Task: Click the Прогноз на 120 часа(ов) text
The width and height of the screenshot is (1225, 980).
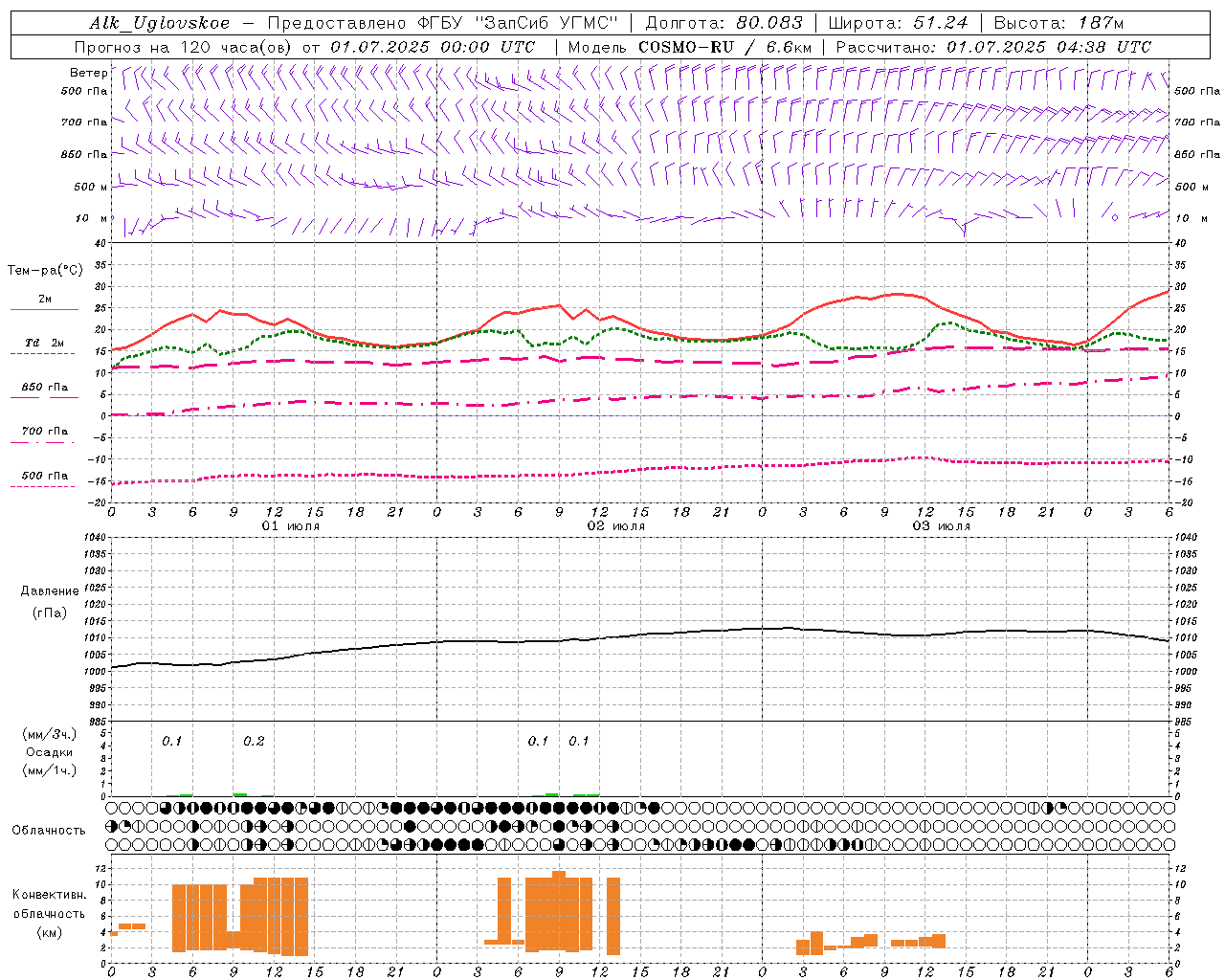Action: 184,47
